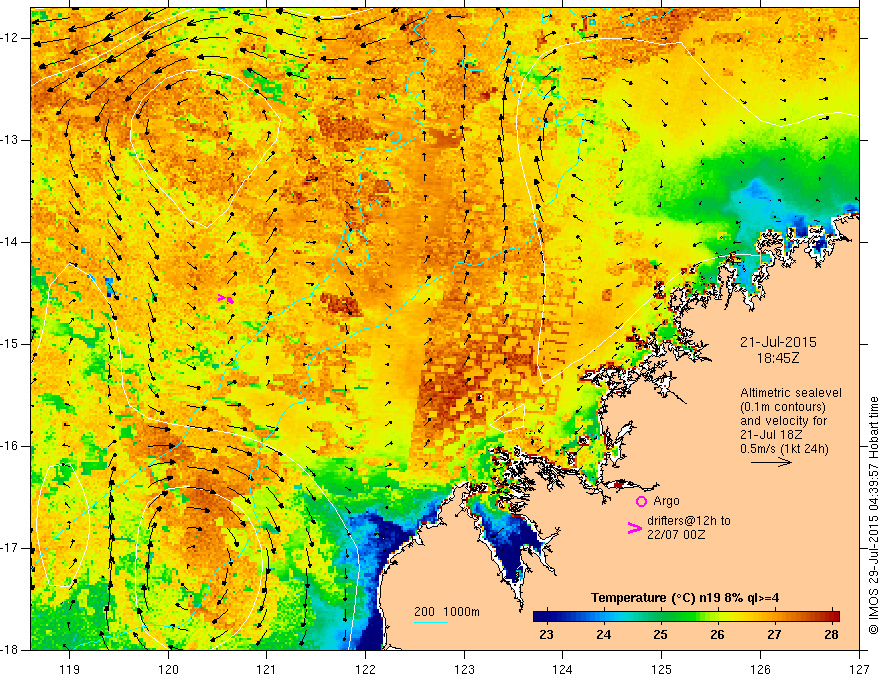The image size is (880, 680).
Task: Click longitude axis label '121'
Action: pyautogui.click(x=267, y=669)
